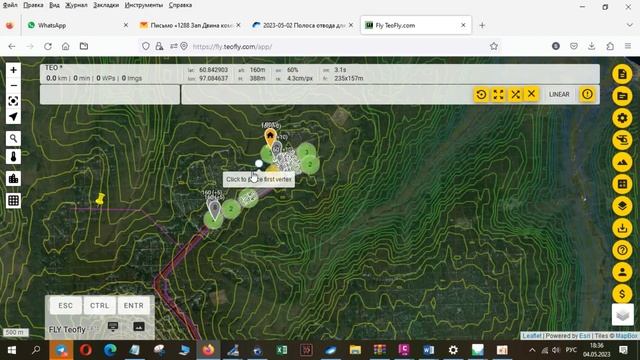
Task: Switch to the WhatsApp tab
Action: click(78, 25)
